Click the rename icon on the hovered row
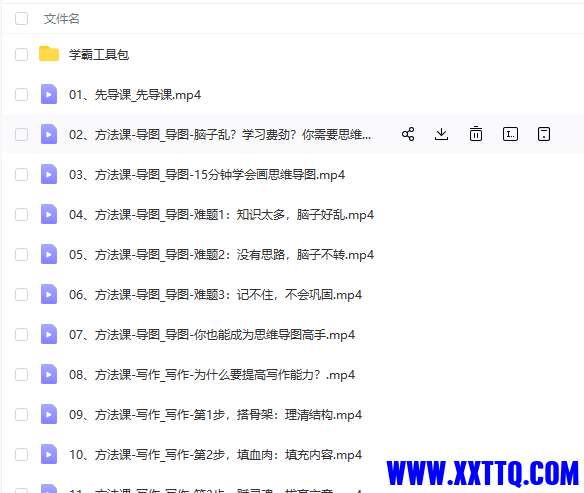Viewport: 584px width, 493px height. 510,134
